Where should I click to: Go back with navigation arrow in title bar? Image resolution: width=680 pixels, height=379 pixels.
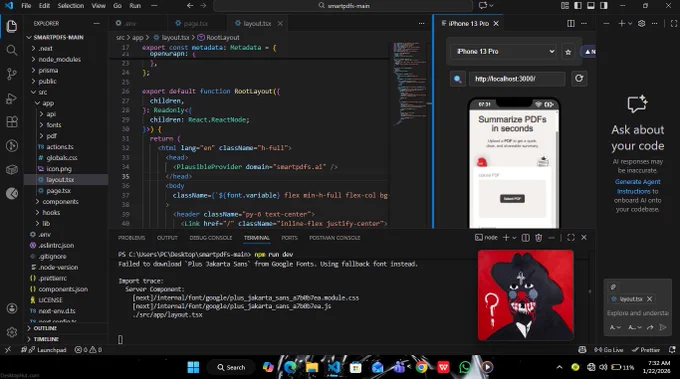coord(190,6)
